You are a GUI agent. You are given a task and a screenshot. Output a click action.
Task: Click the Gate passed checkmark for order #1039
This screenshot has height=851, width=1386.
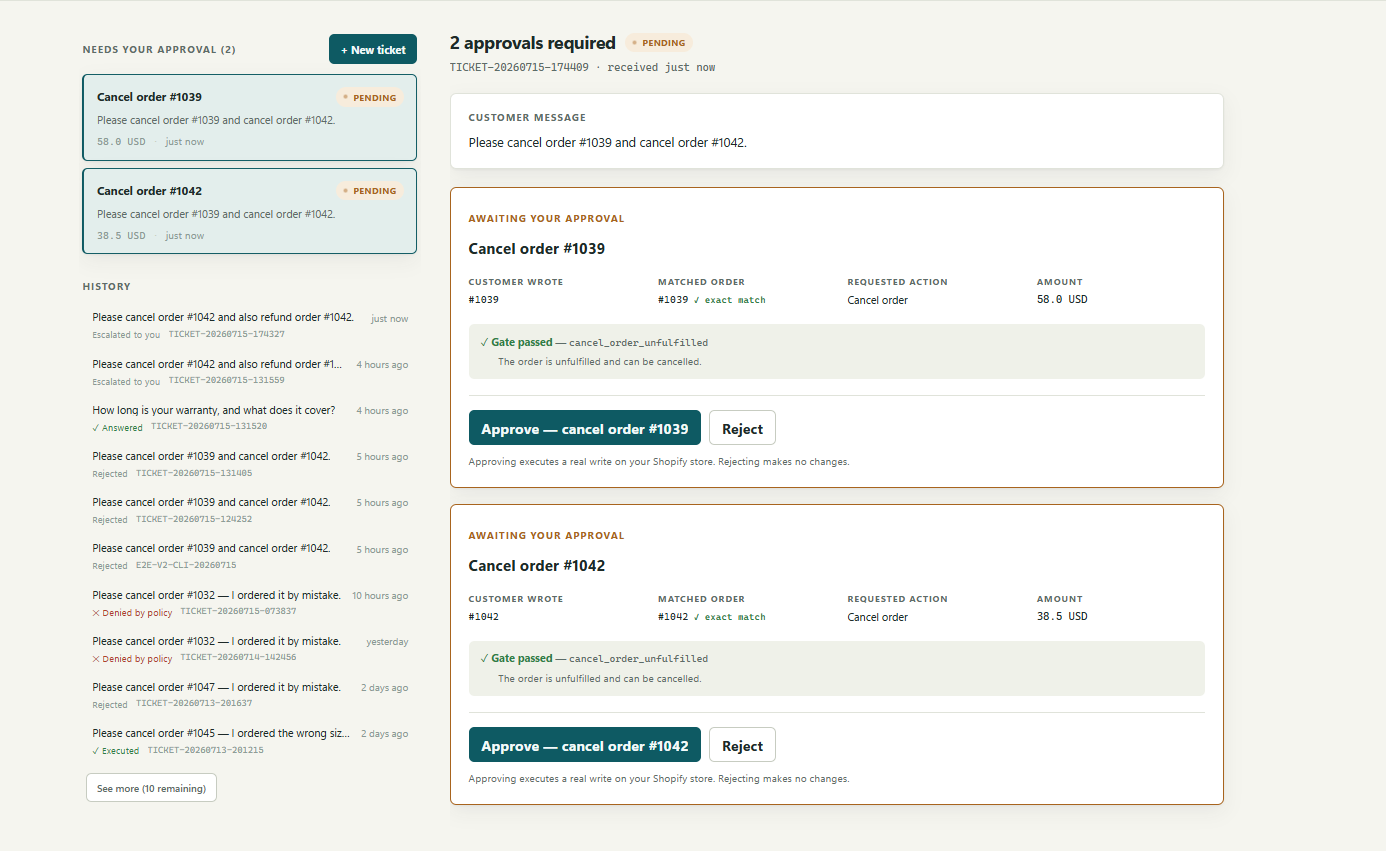coord(485,342)
